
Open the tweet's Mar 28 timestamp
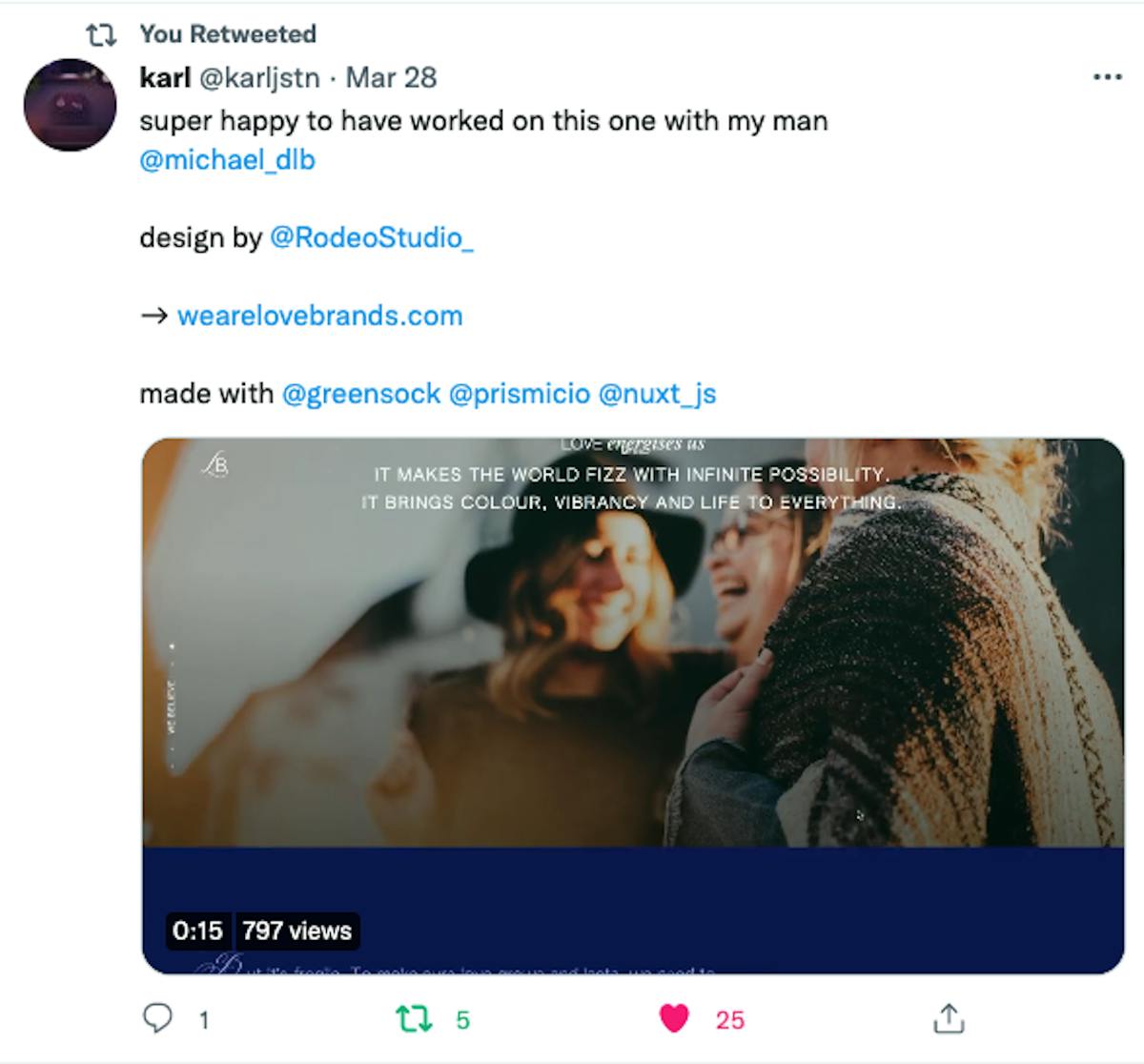point(391,77)
